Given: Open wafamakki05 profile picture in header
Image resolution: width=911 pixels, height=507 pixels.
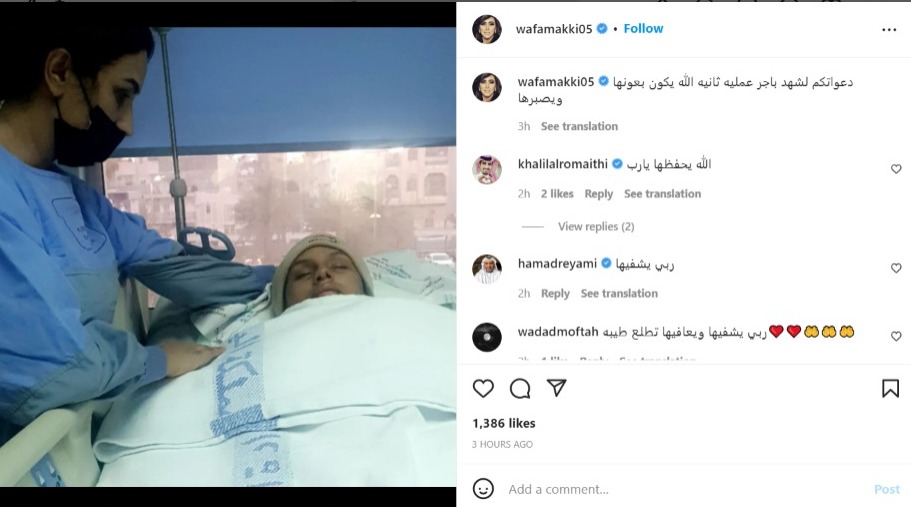Looking at the screenshot, I should pyautogui.click(x=486, y=29).
